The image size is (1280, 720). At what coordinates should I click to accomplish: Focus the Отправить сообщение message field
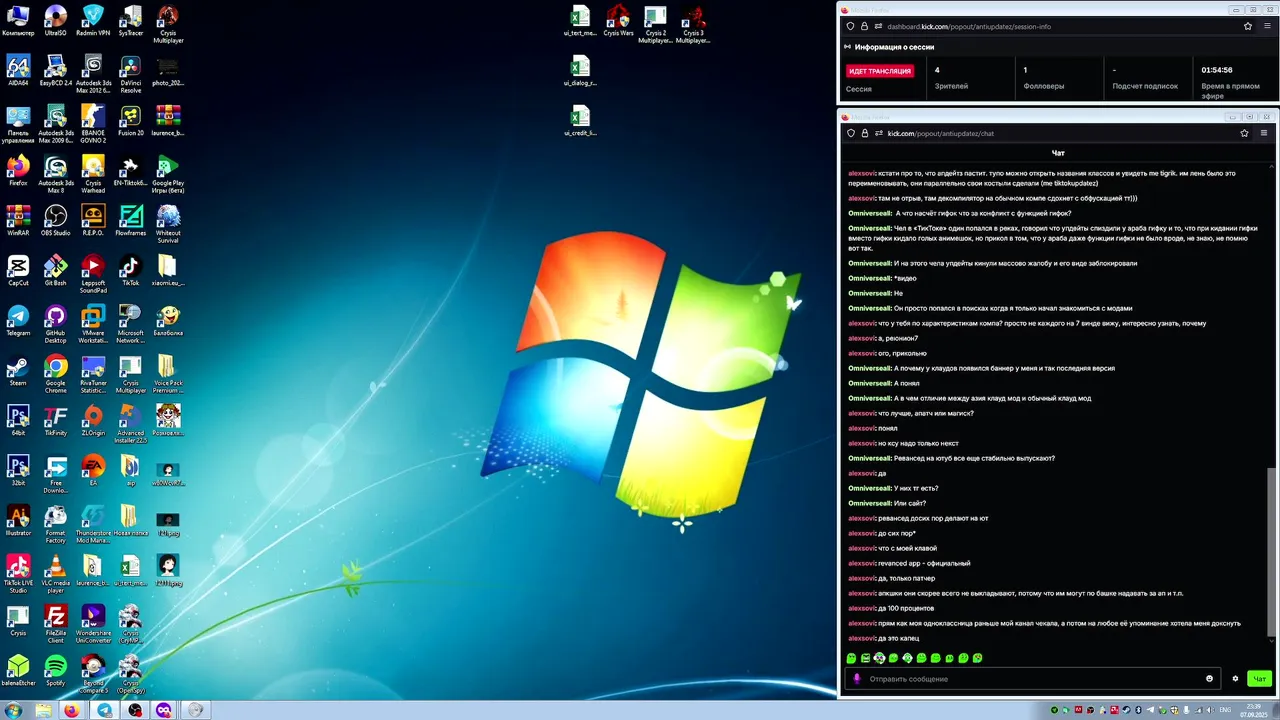coord(1030,679)
